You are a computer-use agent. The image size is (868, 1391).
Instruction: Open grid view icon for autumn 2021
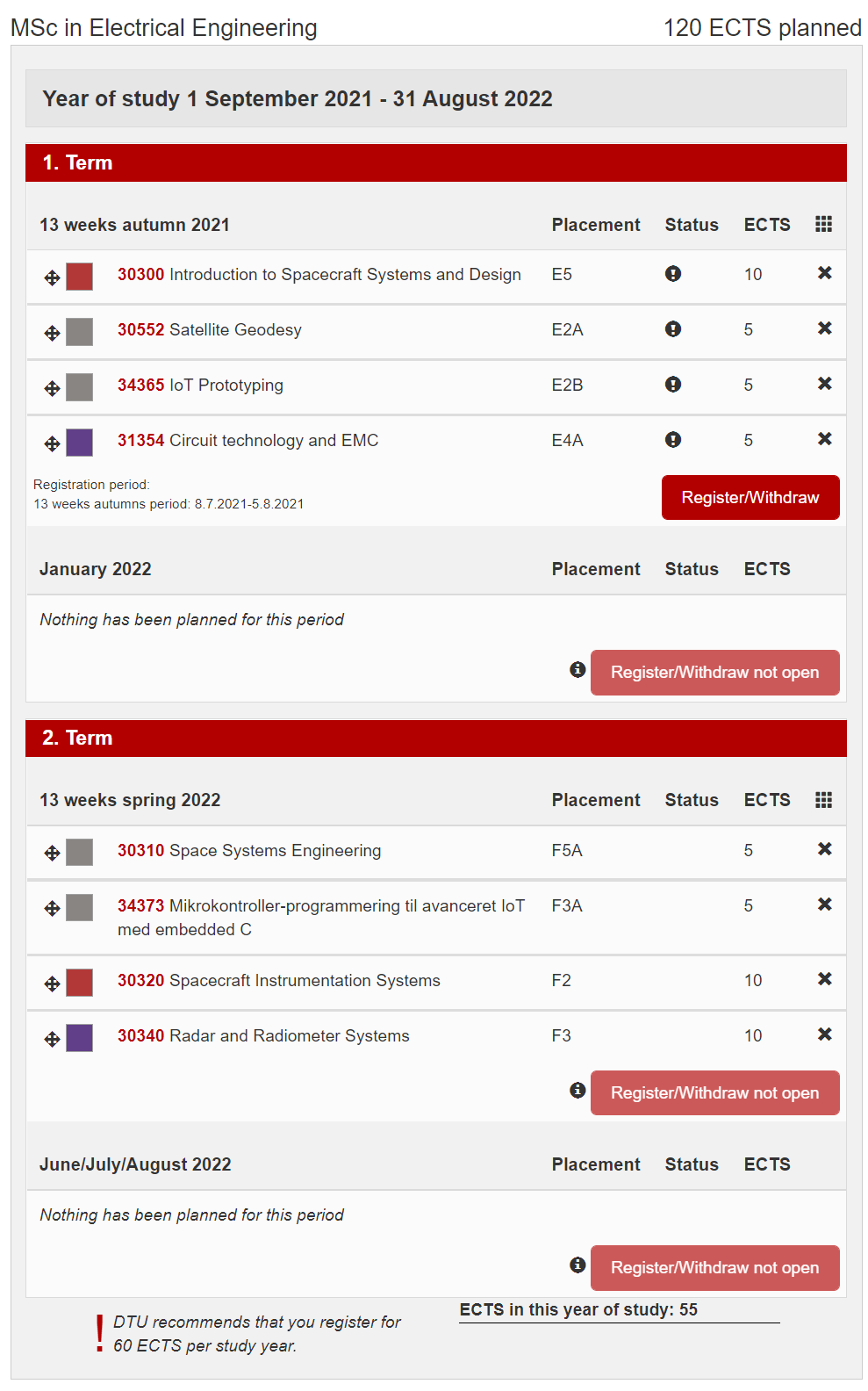823,224
